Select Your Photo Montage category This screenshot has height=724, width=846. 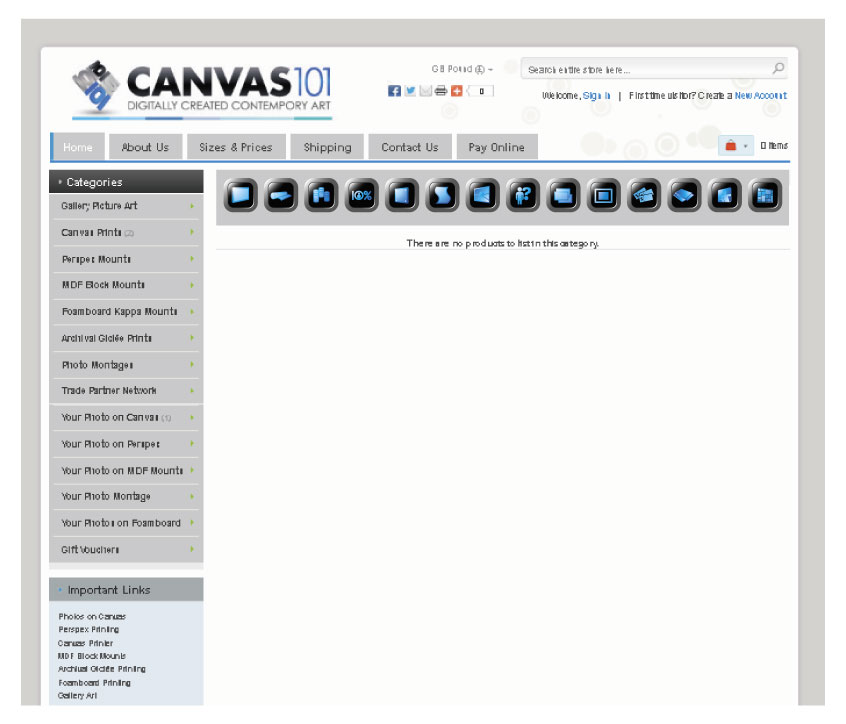coord(106,497)
